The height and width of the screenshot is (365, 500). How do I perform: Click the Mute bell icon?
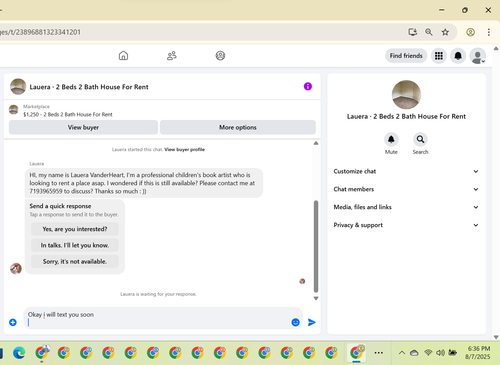[391, 139]
